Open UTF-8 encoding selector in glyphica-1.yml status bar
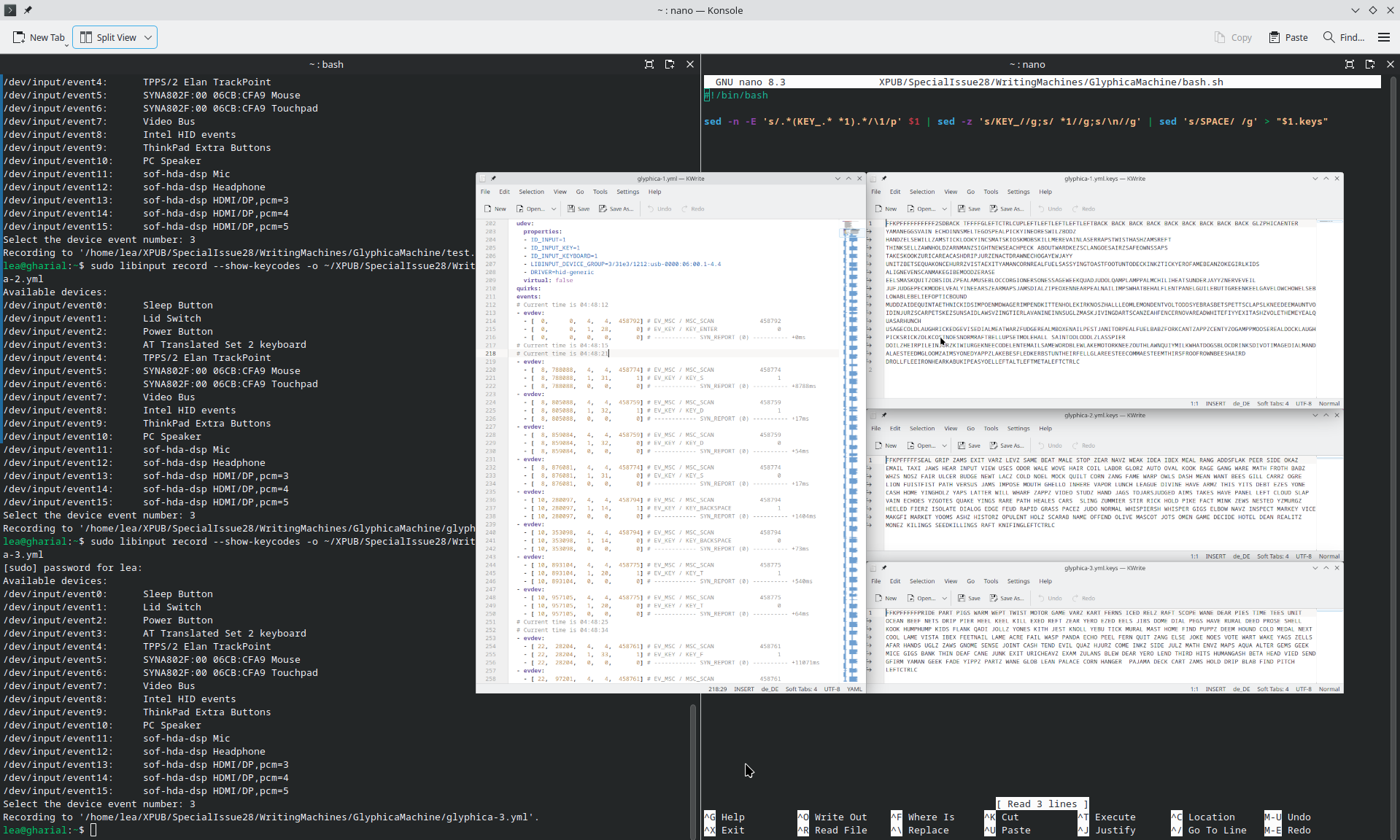This screenshot has width=1400, height=840. (x=832, y=689)
